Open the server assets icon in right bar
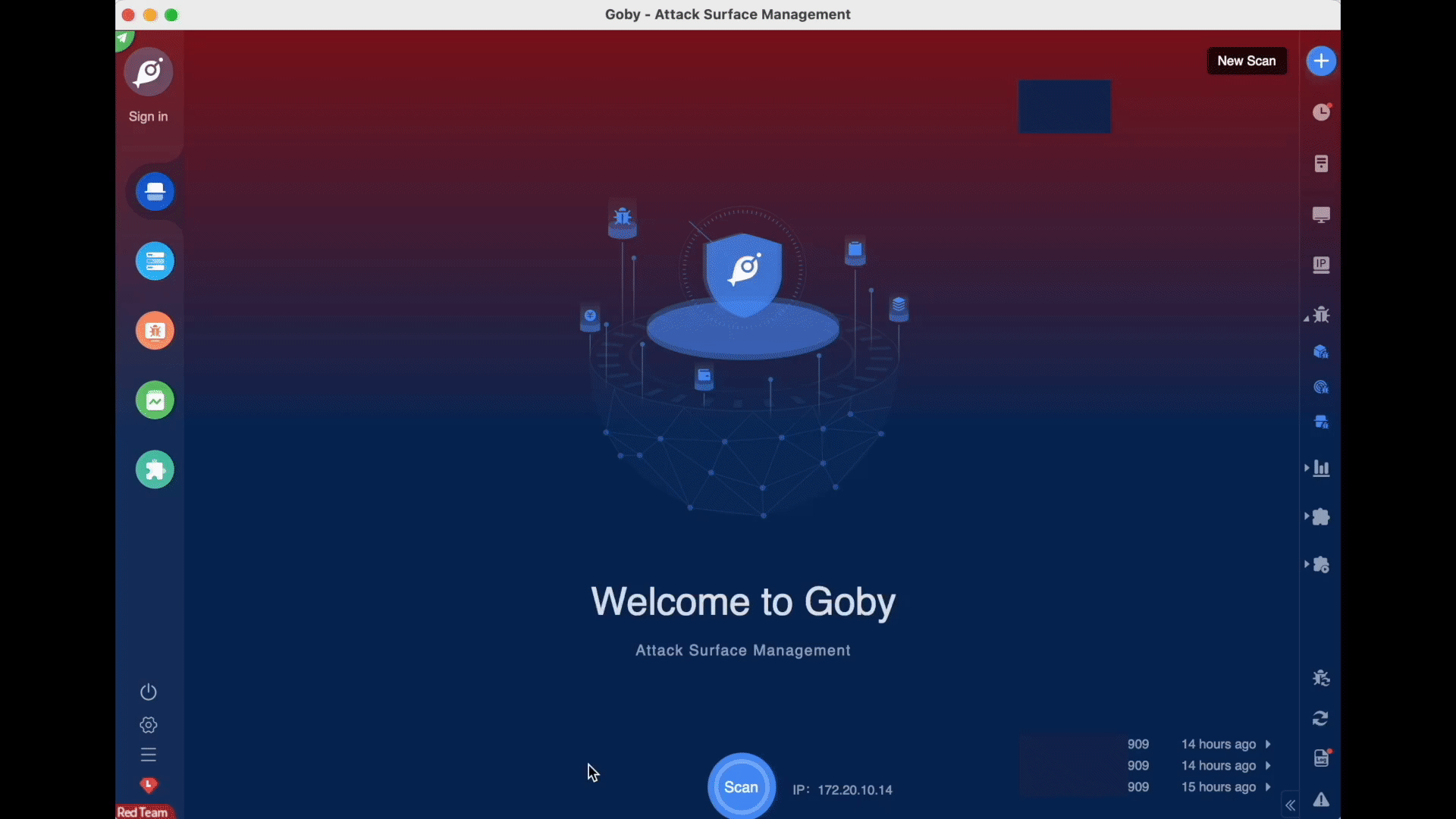The image size is (1456, 819). [x=1321, y=164]
